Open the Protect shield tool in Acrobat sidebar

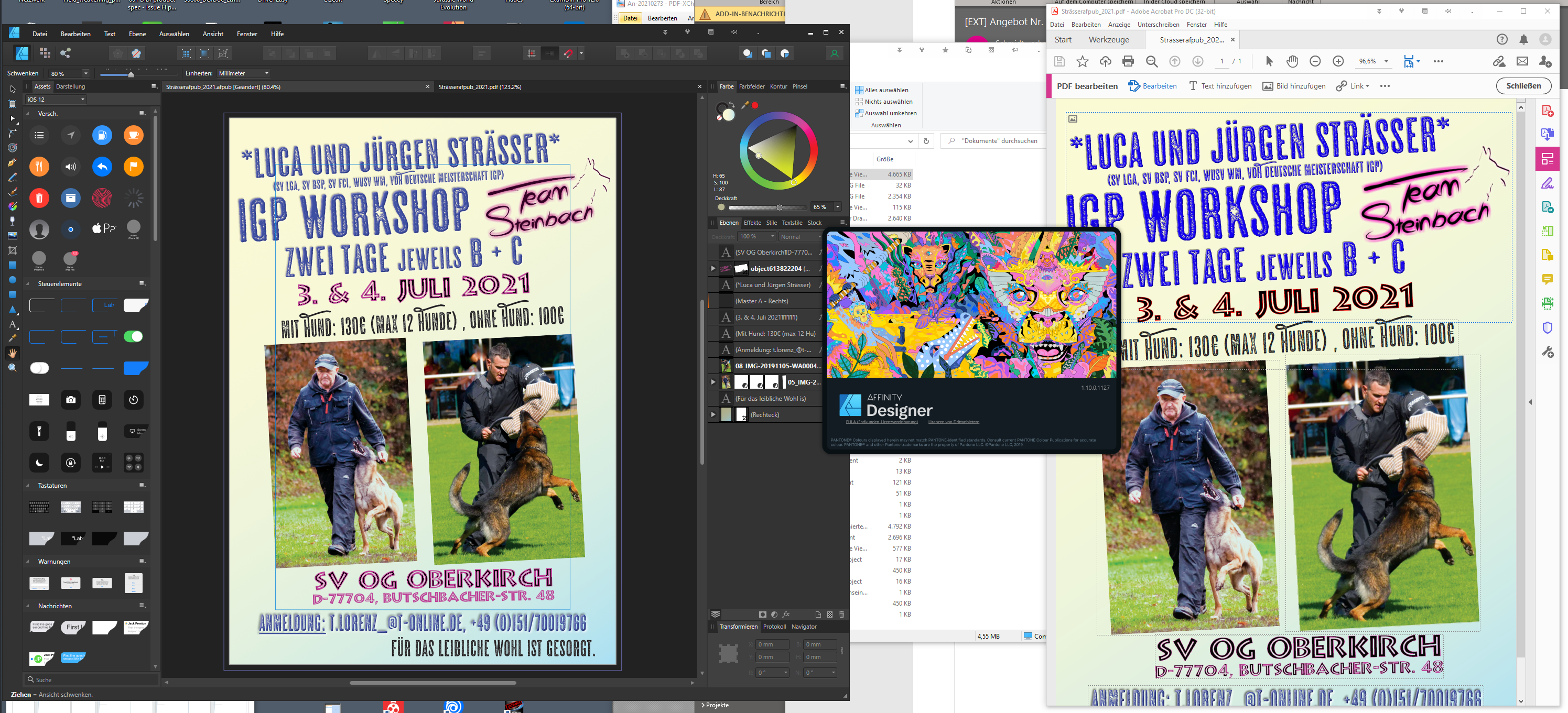tap(1548, 327)
